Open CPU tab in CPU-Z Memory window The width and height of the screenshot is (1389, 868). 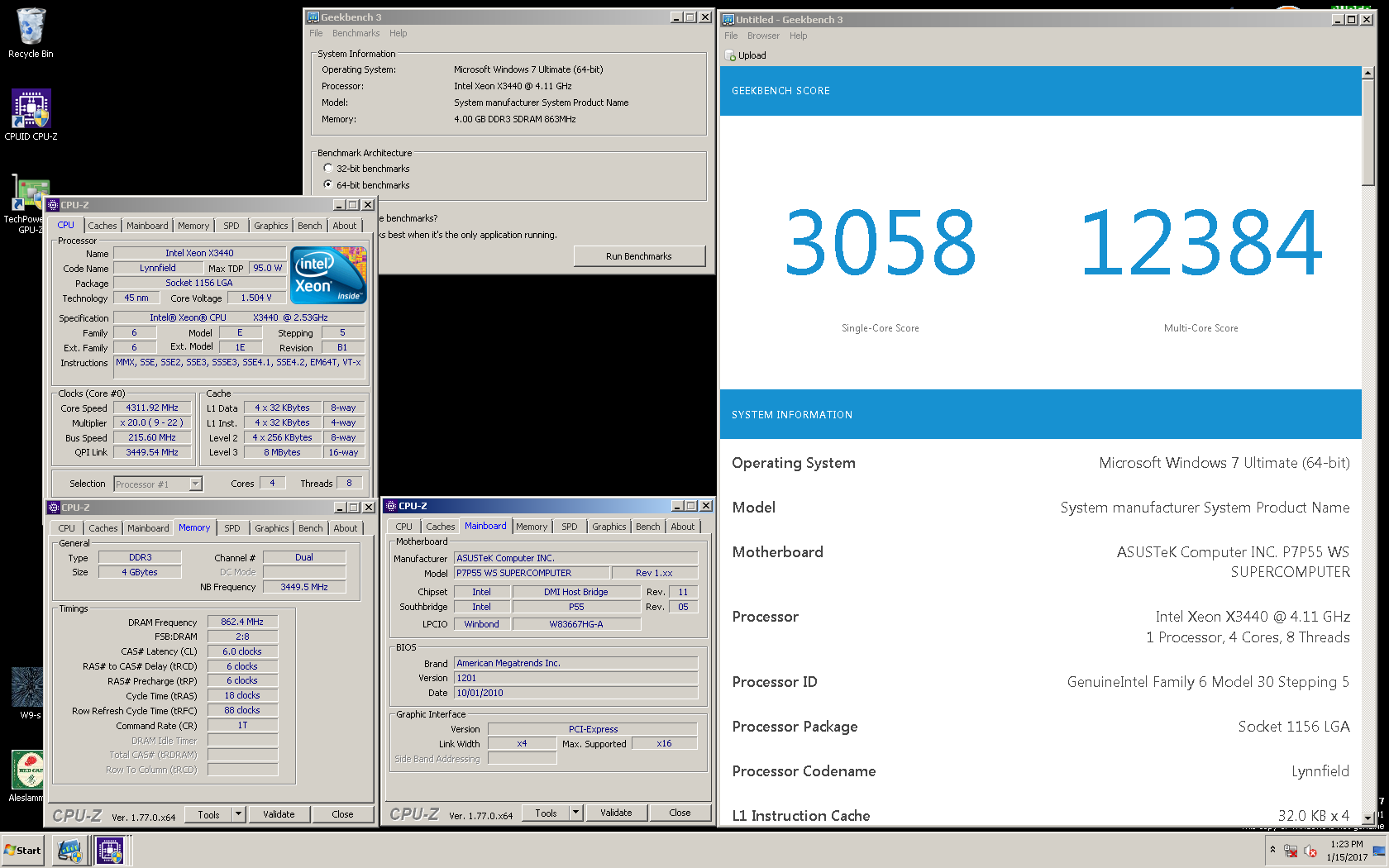(x=67, y=528)
